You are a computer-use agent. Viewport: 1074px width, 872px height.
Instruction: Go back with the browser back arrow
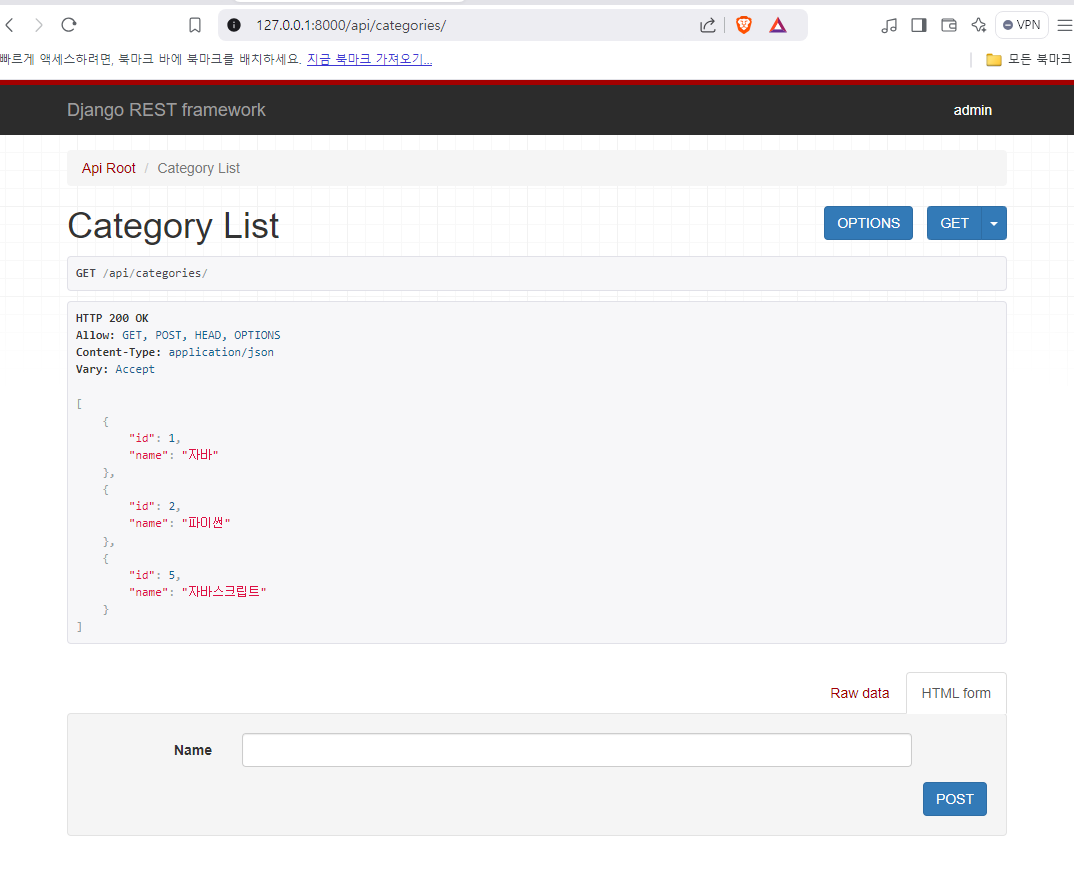pos(10,25)
